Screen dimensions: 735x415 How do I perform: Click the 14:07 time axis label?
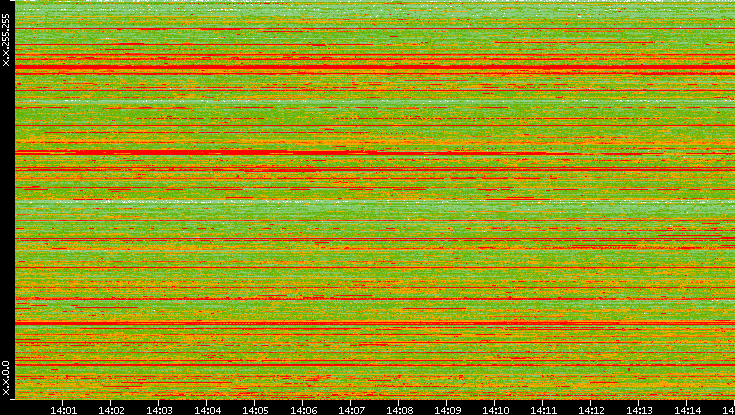(351, 410)
